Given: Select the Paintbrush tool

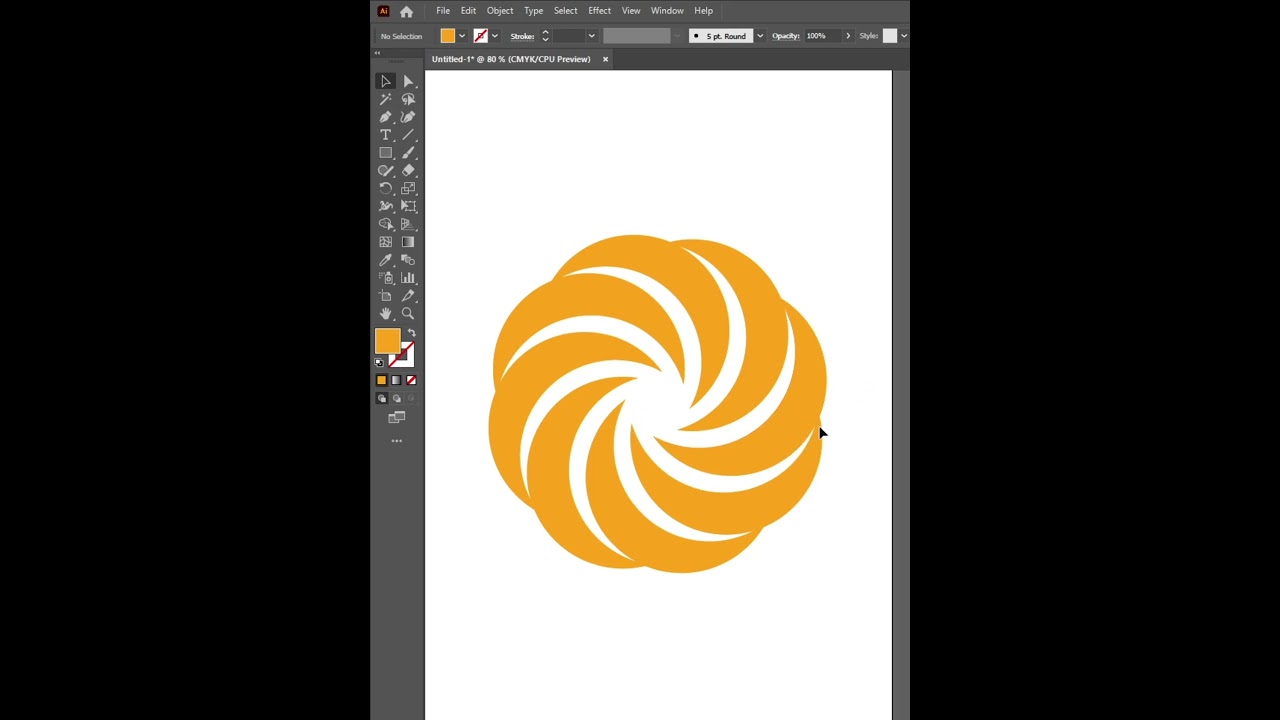Looking at the screenshot, I should coord(408,153).
